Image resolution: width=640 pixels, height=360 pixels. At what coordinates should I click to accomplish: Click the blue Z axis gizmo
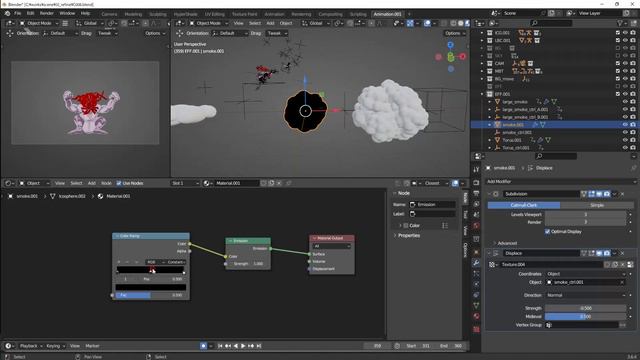pyautogui.click(x=450, y=44)
